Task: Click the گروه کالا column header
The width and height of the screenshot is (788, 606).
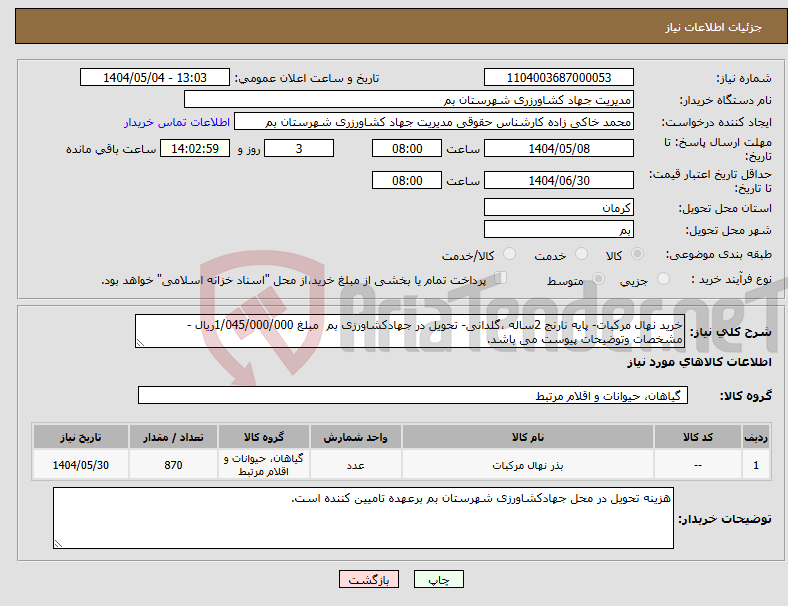Action: pyautogui.click(x=264, y=437)
